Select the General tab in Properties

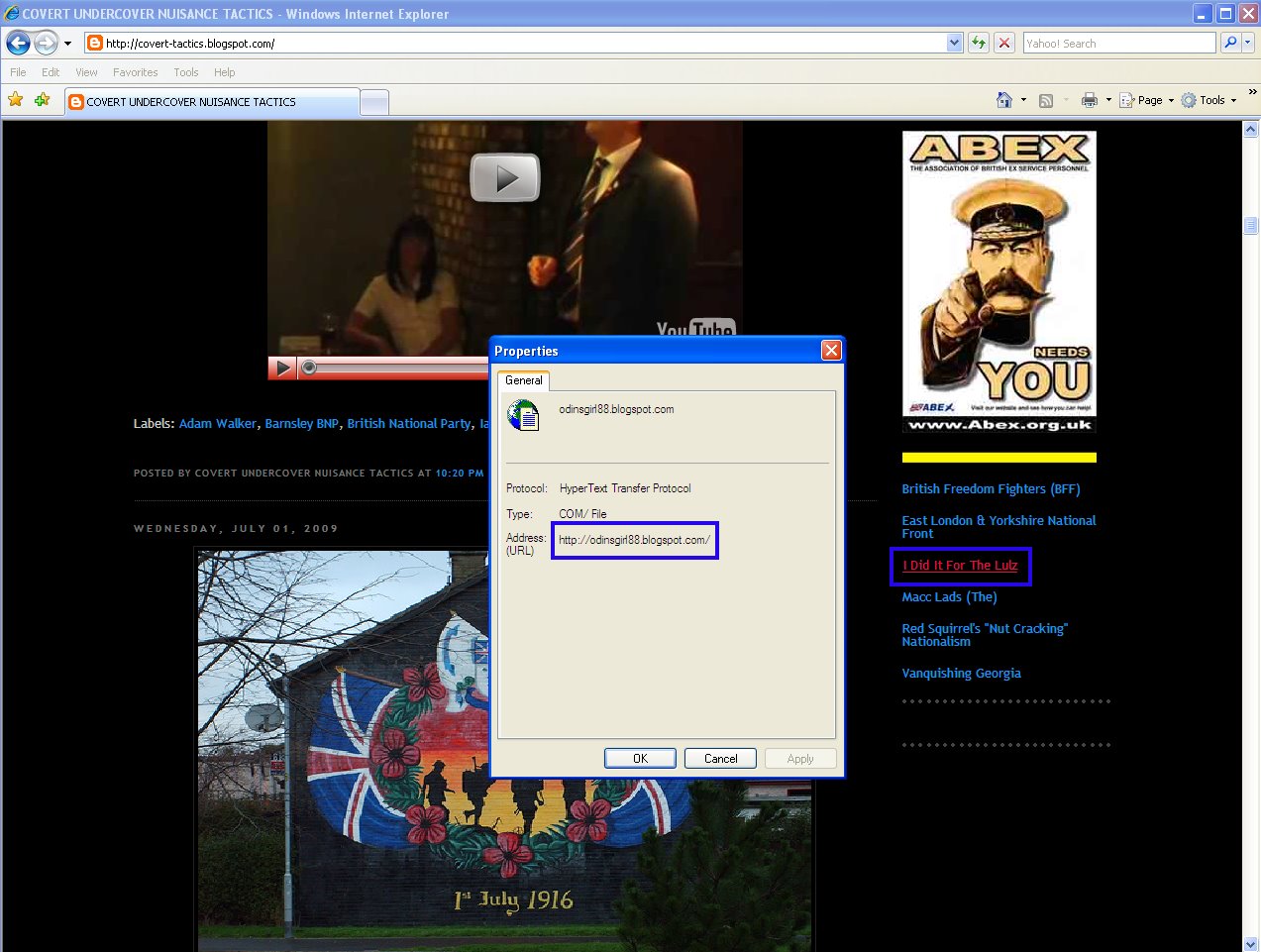point(523,380)
